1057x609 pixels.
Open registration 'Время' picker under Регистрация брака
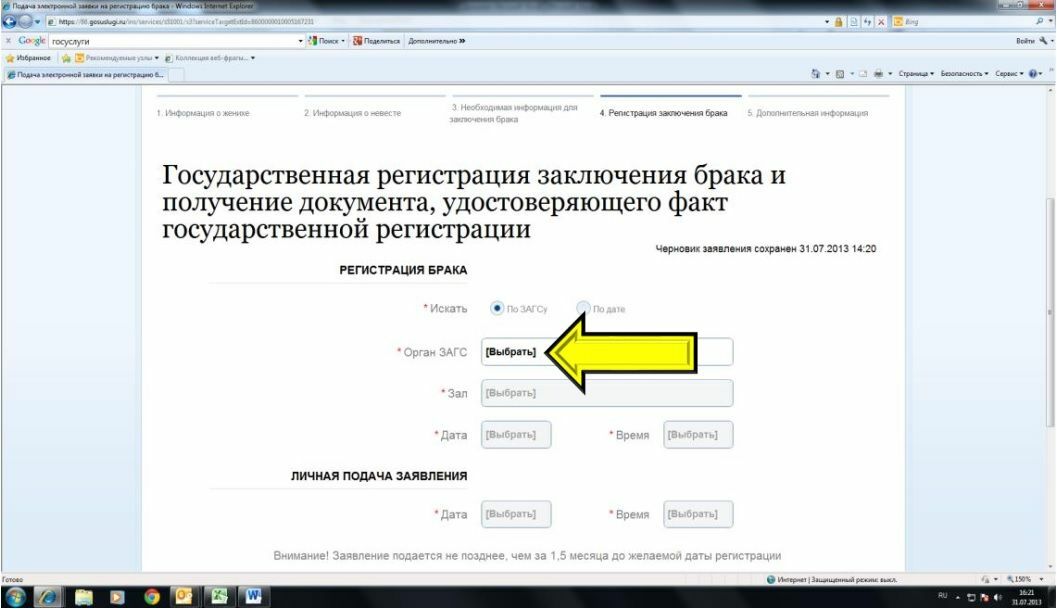pos(698,435)
